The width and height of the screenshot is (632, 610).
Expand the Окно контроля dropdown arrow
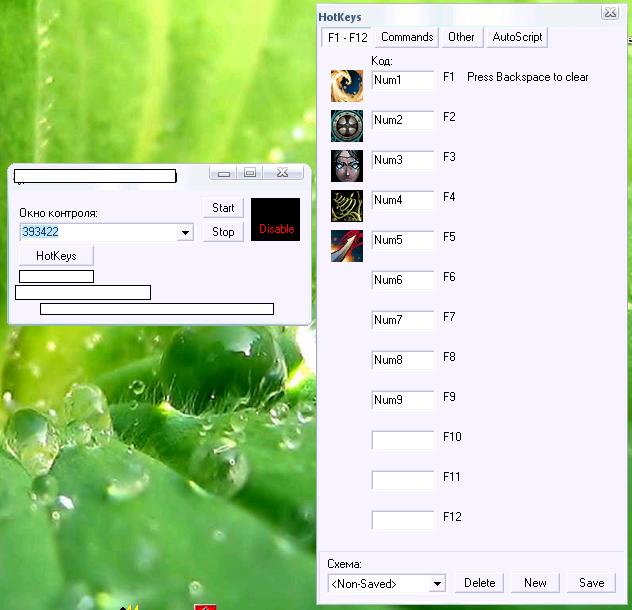point(185,233)
